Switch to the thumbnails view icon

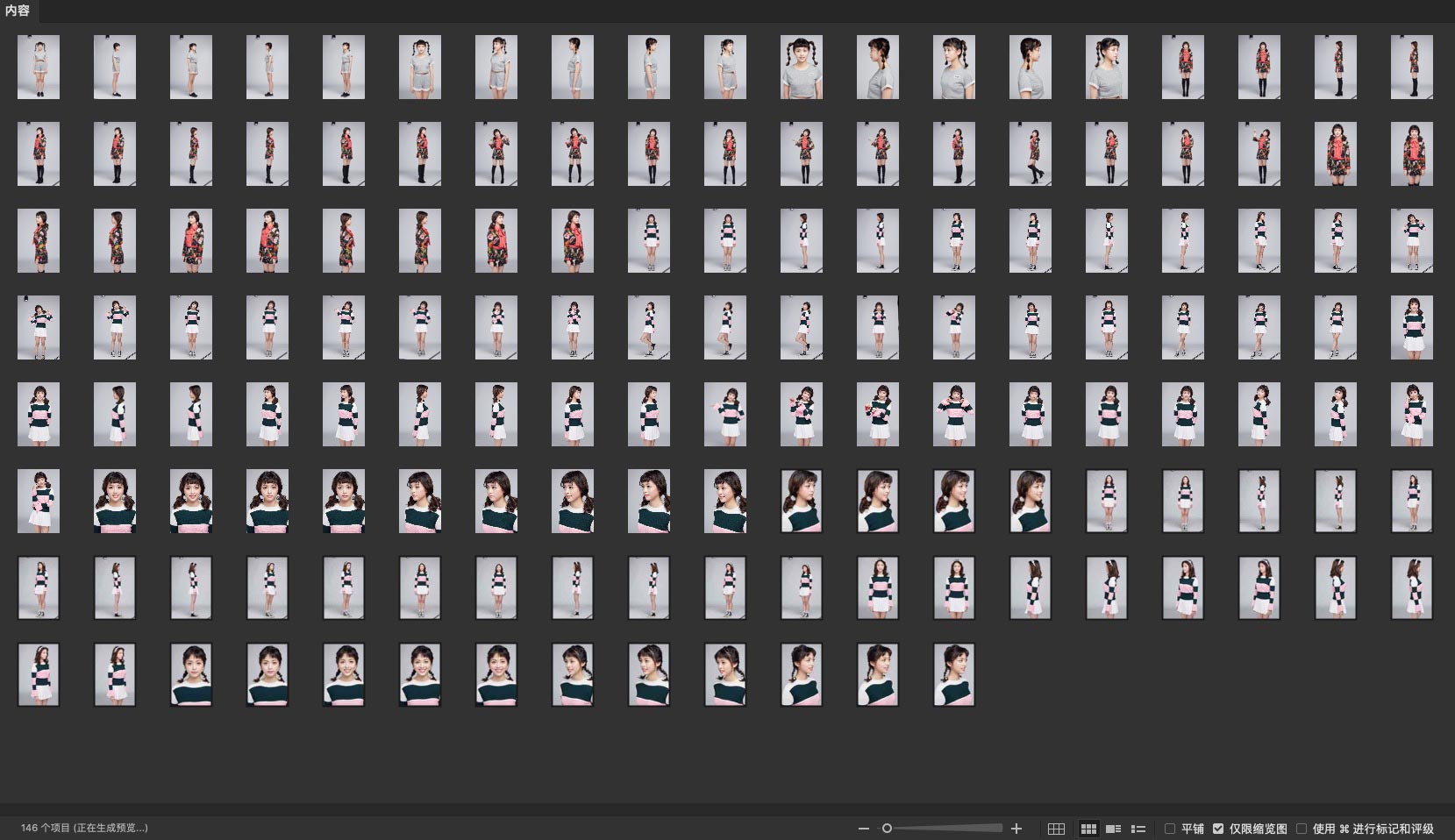1088,829
